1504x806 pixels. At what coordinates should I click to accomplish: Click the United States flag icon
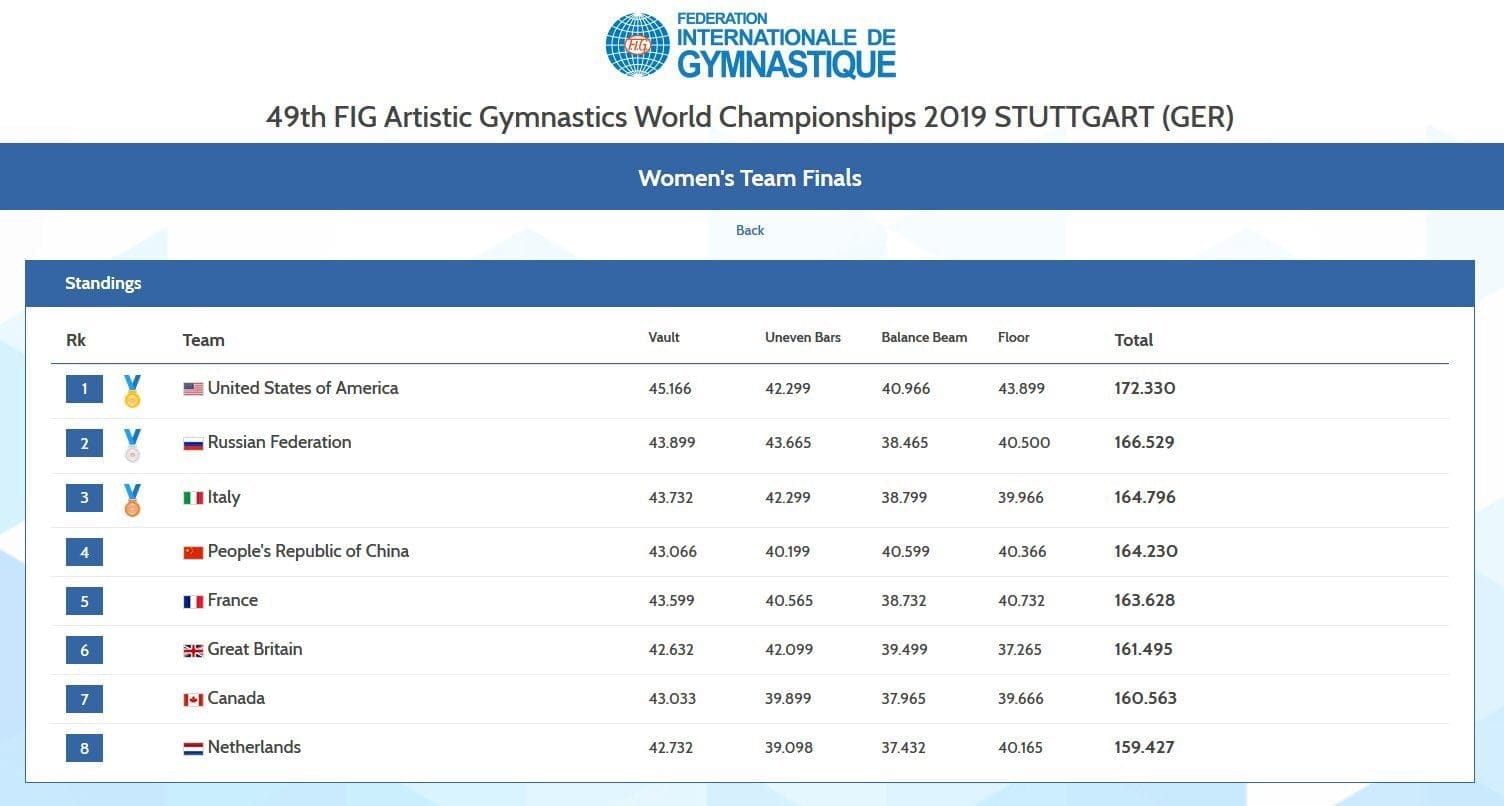(193, 389)
